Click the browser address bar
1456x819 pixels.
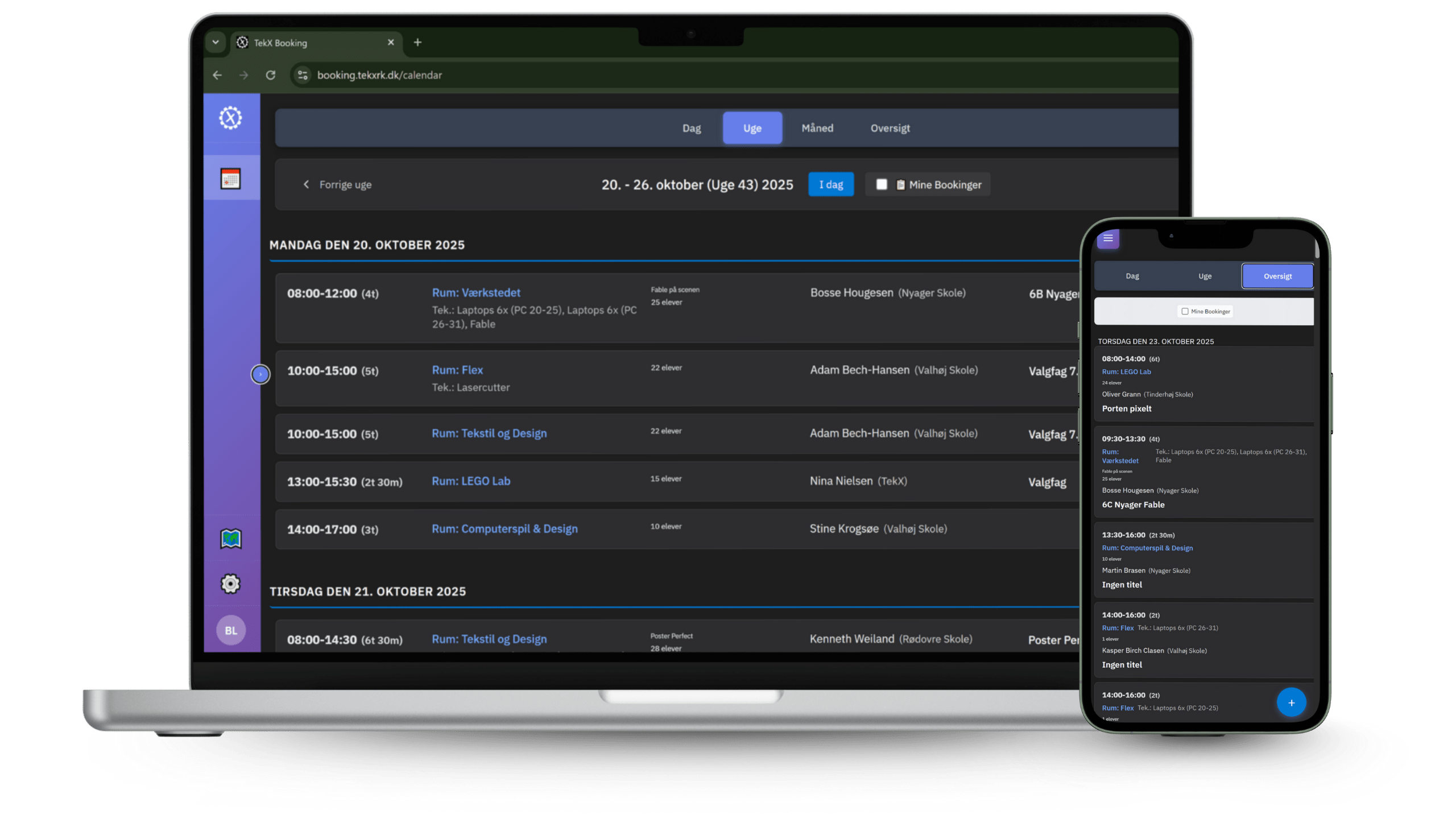(x=380, y=75)
